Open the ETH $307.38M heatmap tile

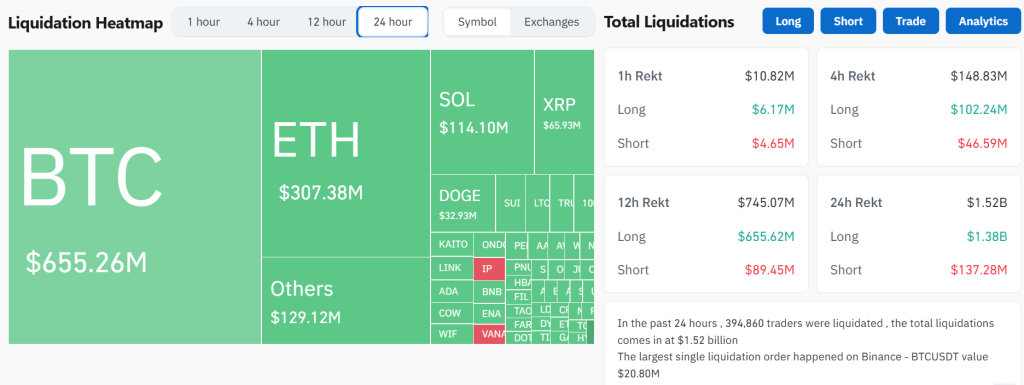pyautogui.click(x=346, y=153)
